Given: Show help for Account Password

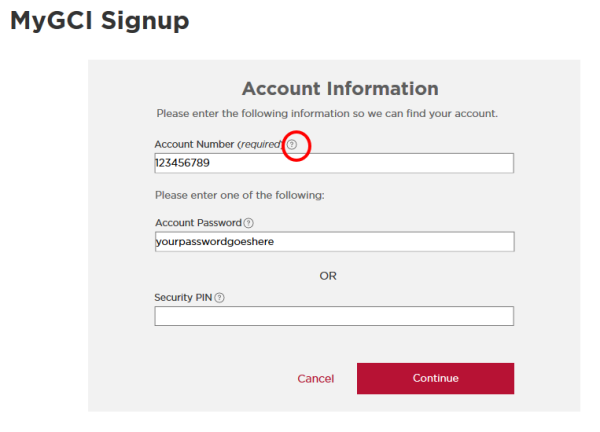Looking at the screenshot, I should click(249, 223).
